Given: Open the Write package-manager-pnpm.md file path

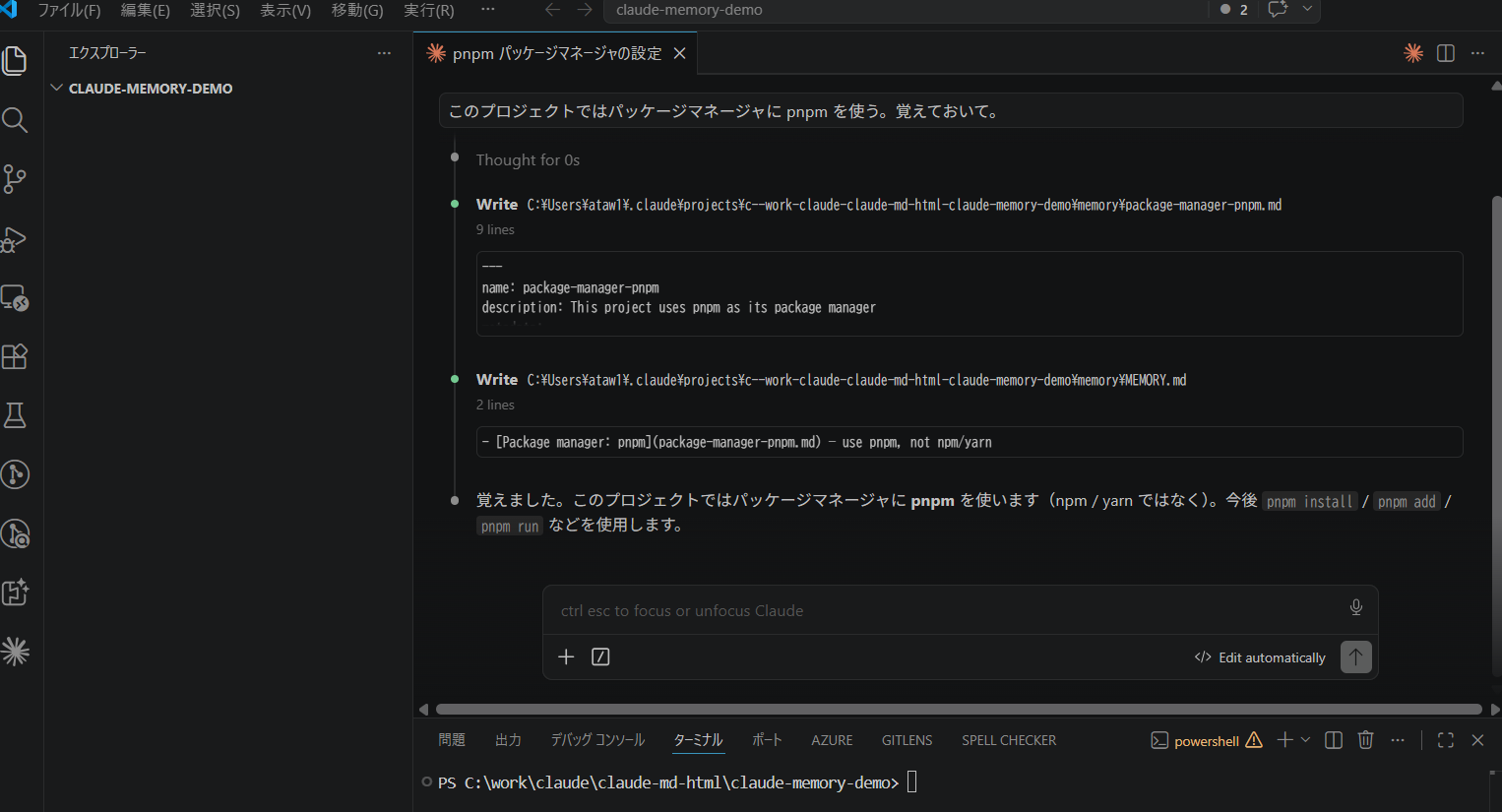Looking at the screenshot, I should pyautogui.click(x=904, y=205).
